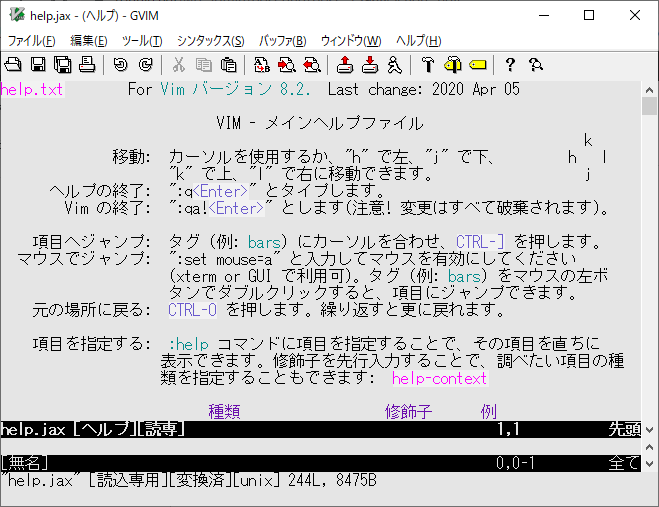Click the help.jax [ヘルプ][読専] status line
Viewport: 659px width, 507px height.
coord(321,430)
